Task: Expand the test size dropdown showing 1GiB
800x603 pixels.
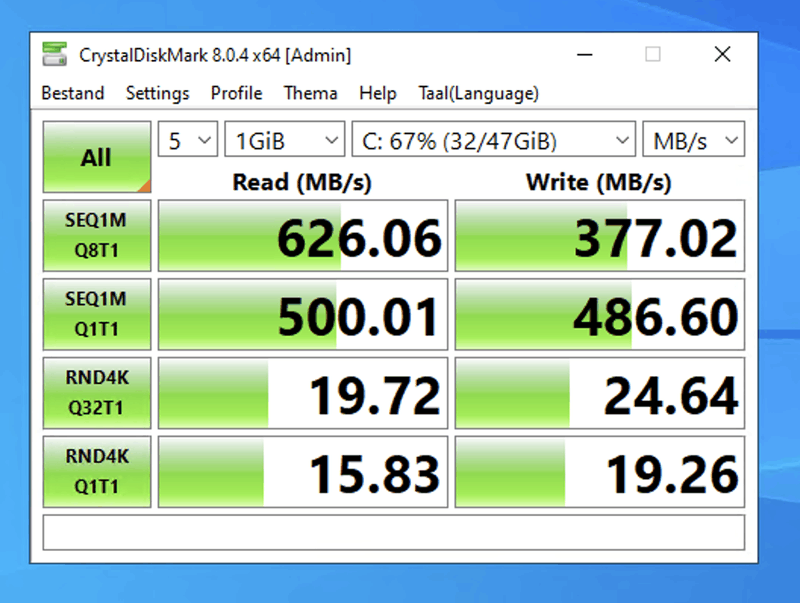Action: point(285,139)
